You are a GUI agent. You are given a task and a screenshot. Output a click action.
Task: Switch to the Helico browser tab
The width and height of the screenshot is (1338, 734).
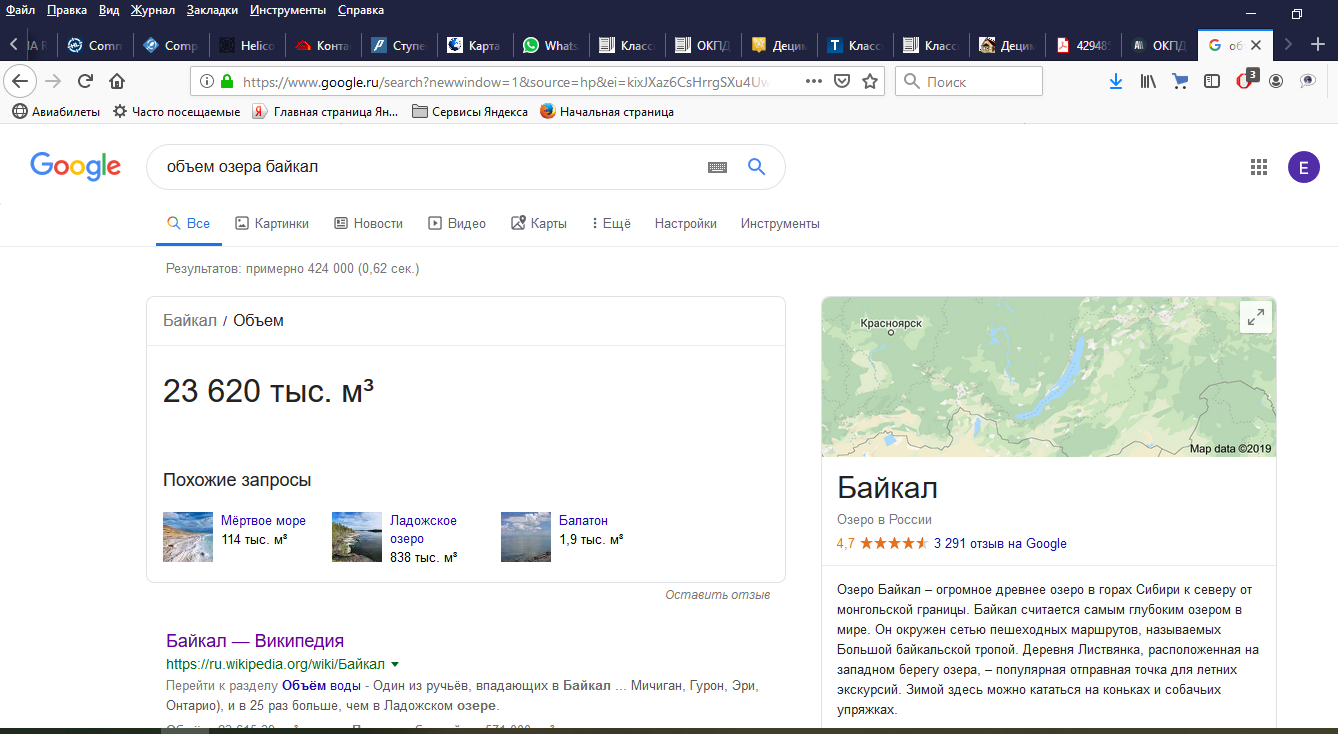[x=247, y=45]
